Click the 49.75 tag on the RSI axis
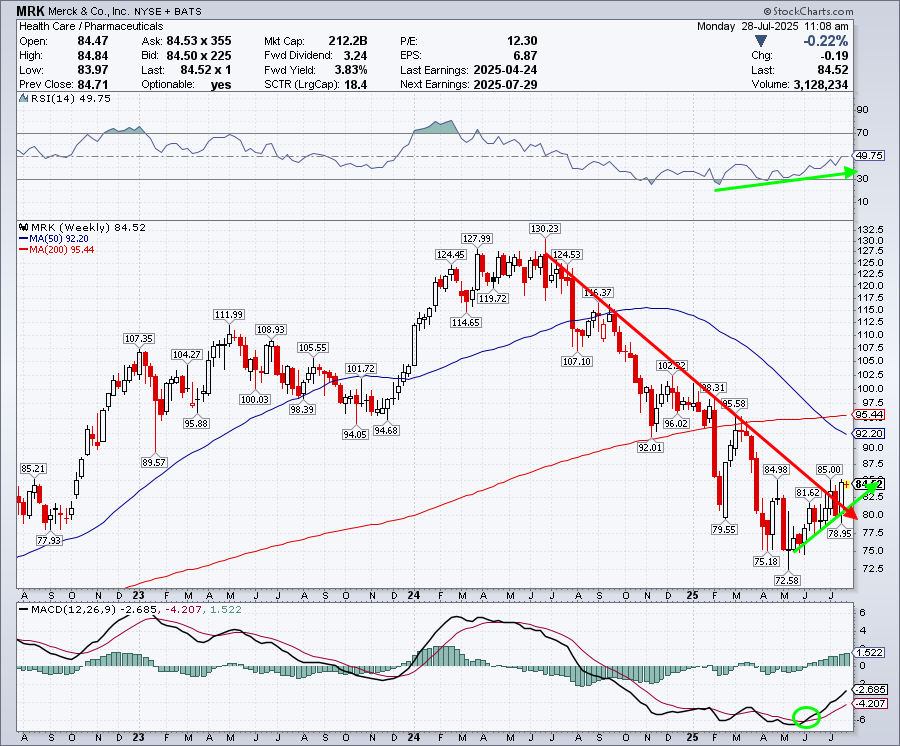900x746 pixels. pyautogui.click(x=869, y=156)
